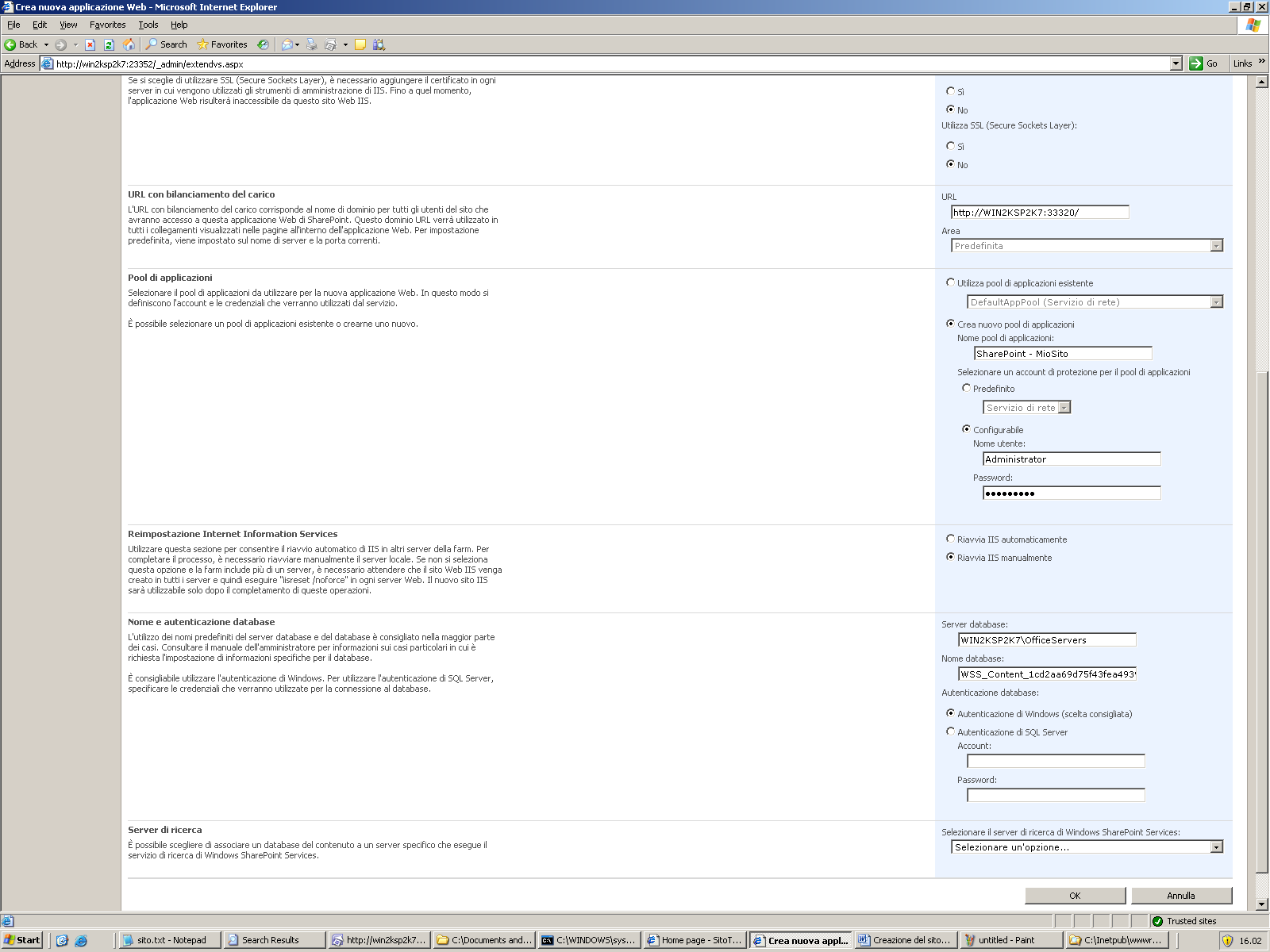
Task: Click the Mail envelope toolbar icon
Action: pos(287,44)
